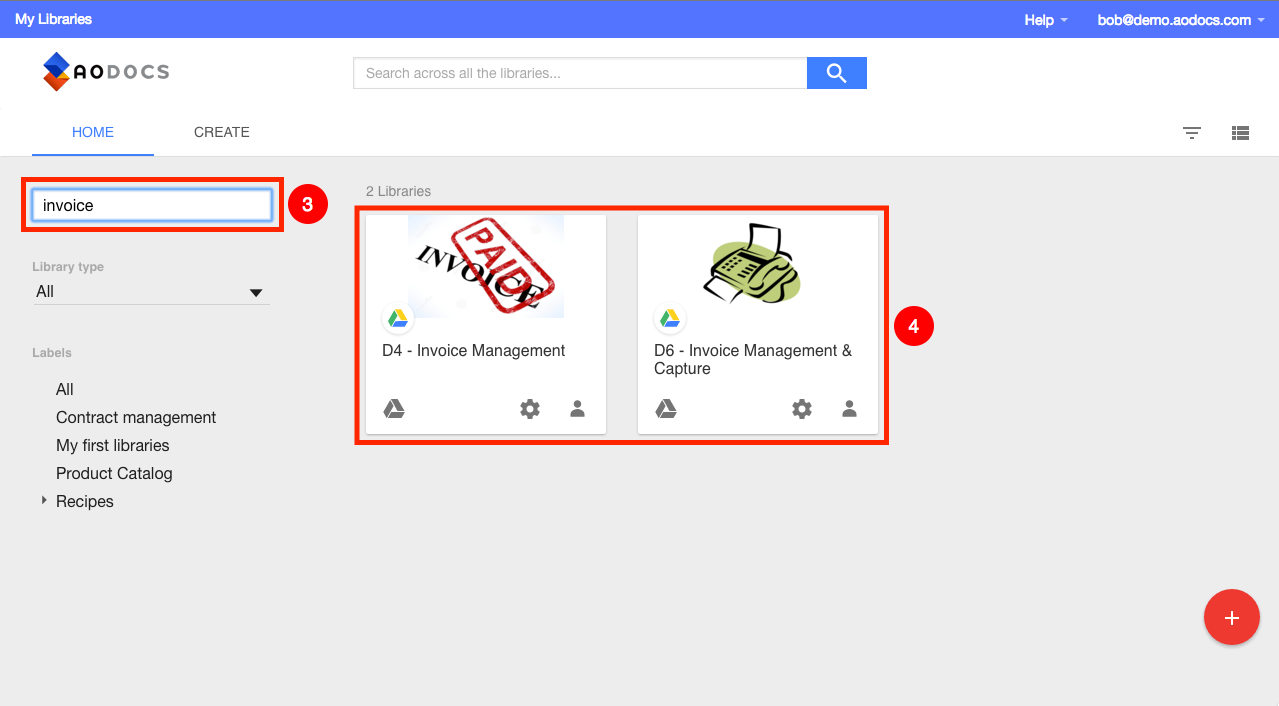Image resolution: width=1279 pixels, height=706 pixels.
Task: Open the bob@demo.aodocs.com account menu
Action: (x=1181, y=20)
